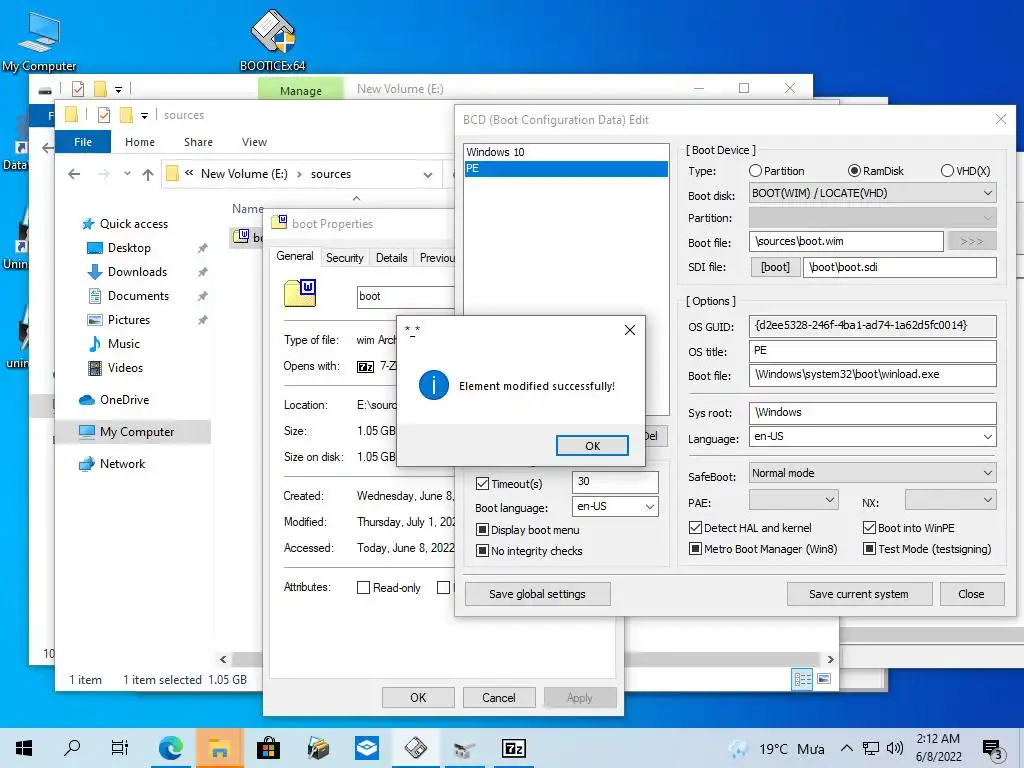
Task: Open BOOTICEx64 desktop shortcut
Action: click(x=272, y=40)
